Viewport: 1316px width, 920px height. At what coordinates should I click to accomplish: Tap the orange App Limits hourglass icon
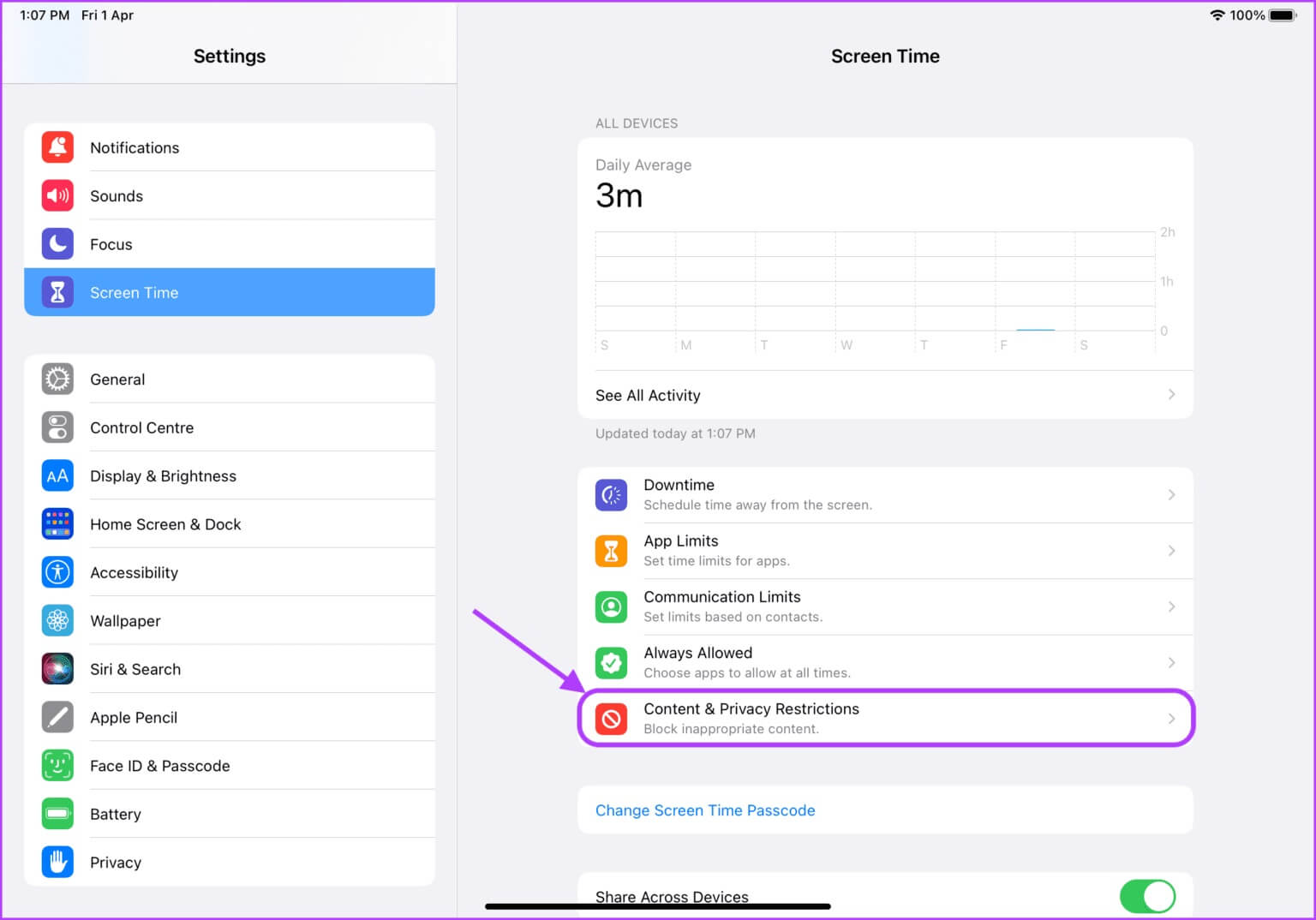coord(611,551)
